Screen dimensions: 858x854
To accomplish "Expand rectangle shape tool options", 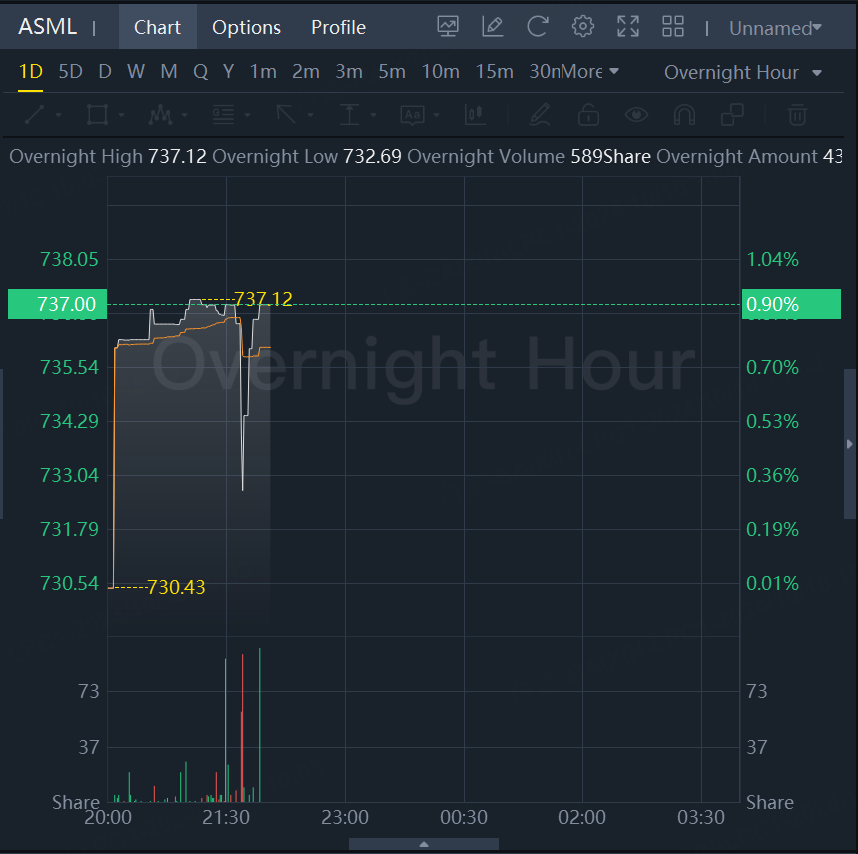I will 121,115.
